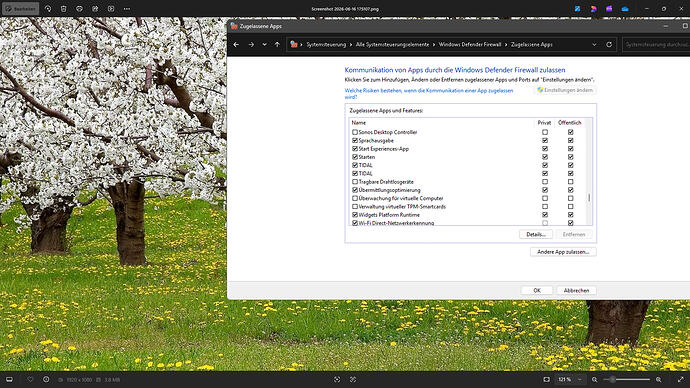The width and height of the screenshot is (690, 388).
Task: Check Überwachung für virtuelle Computer checkbox
Action: click(355, 198)
